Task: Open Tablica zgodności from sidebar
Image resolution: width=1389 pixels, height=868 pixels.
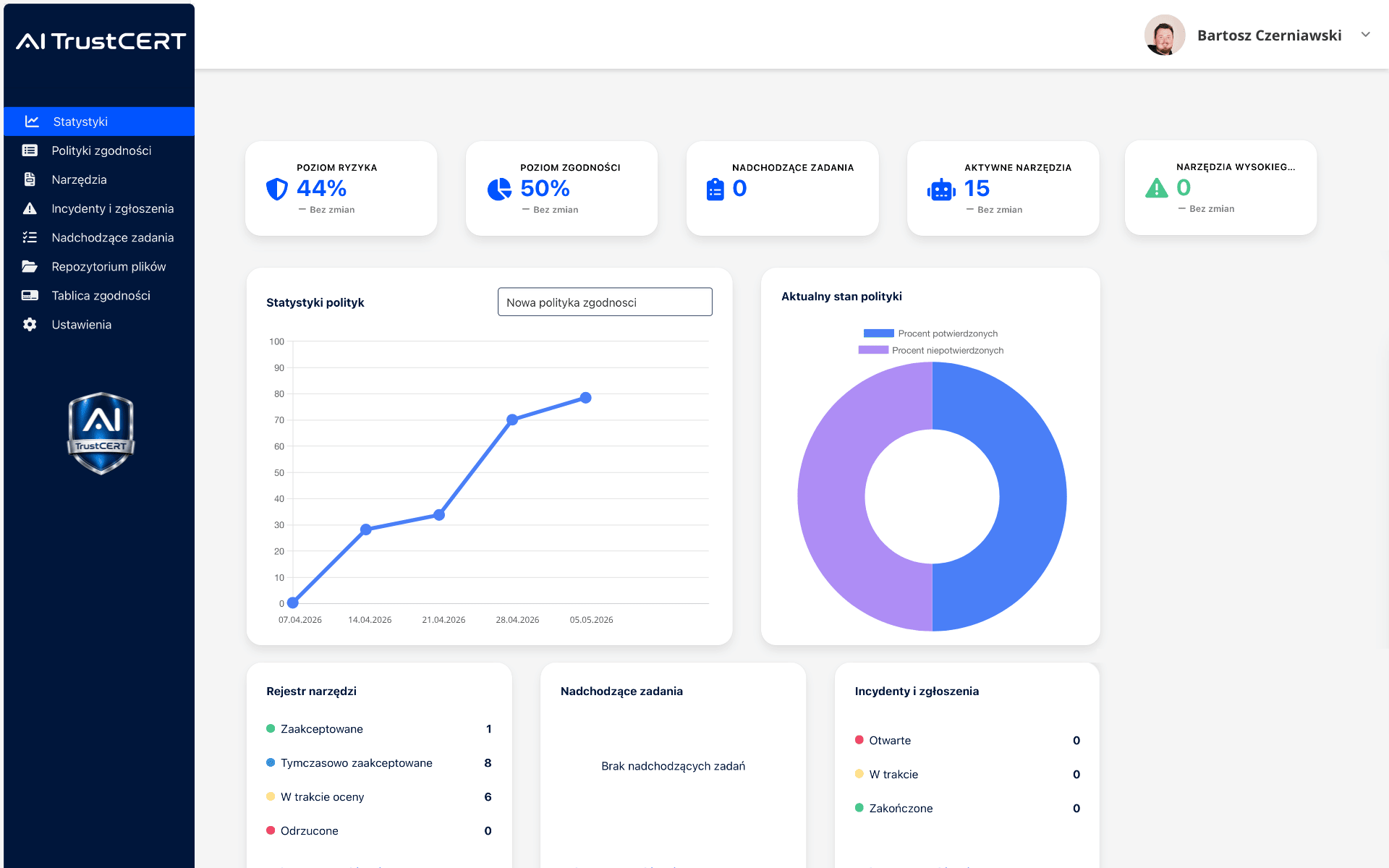Action: (x=99, y=295)
